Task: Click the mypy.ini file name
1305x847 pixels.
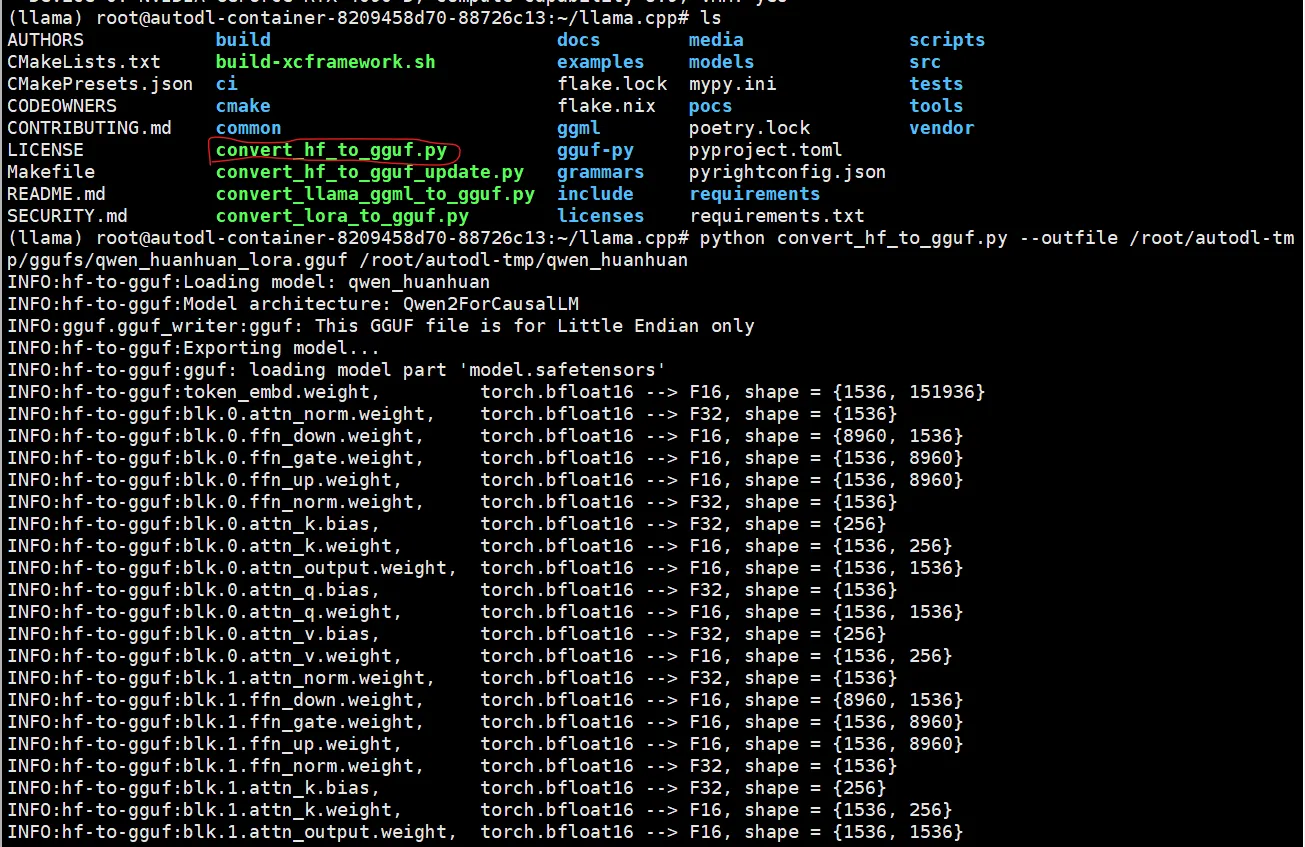Action: (733, 84)
